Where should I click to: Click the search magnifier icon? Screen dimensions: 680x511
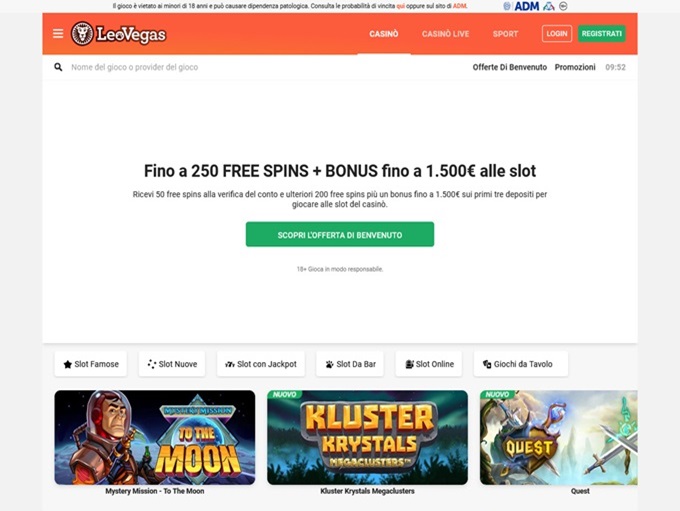tap(58, 67)
